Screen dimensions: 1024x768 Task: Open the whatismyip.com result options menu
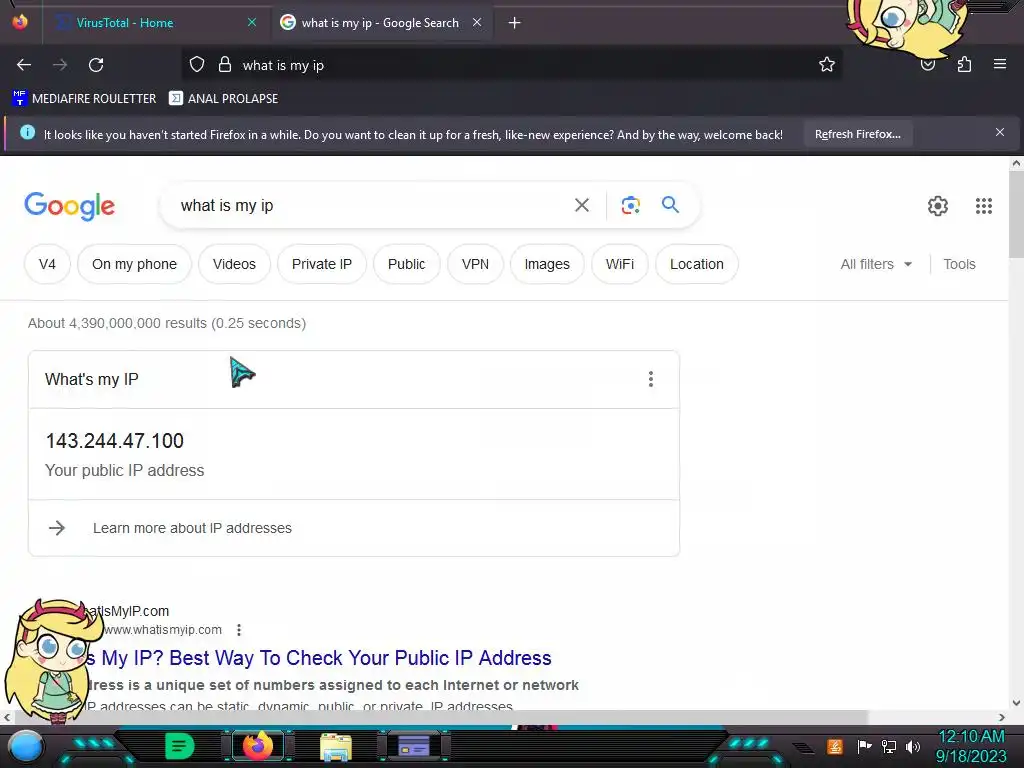(239, 630)
